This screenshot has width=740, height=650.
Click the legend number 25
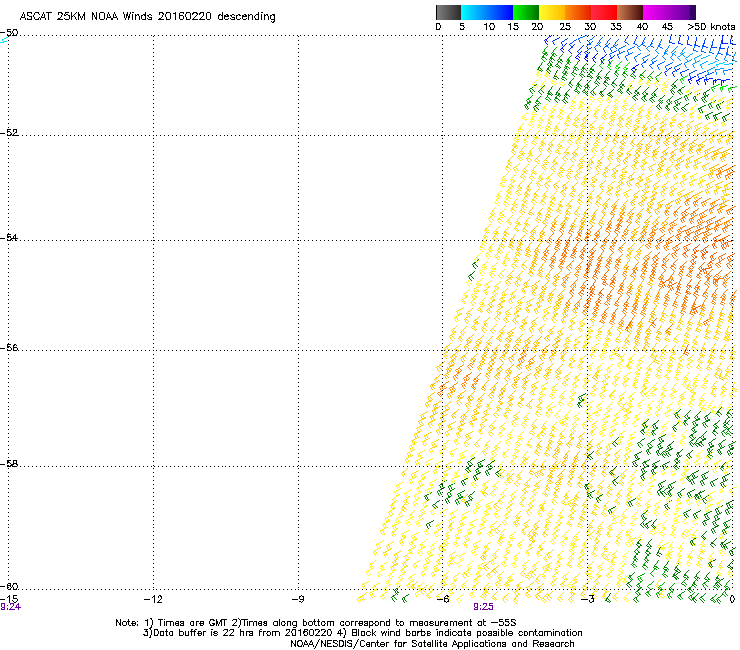565,27
